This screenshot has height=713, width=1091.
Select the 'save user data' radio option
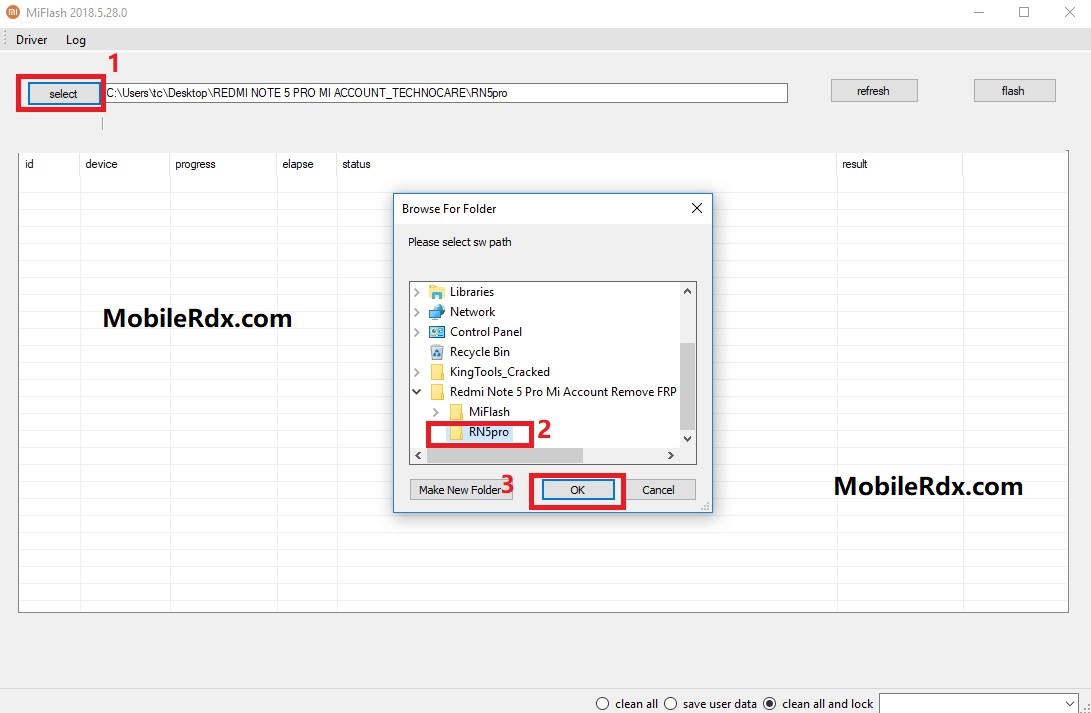tap(671, 703)
